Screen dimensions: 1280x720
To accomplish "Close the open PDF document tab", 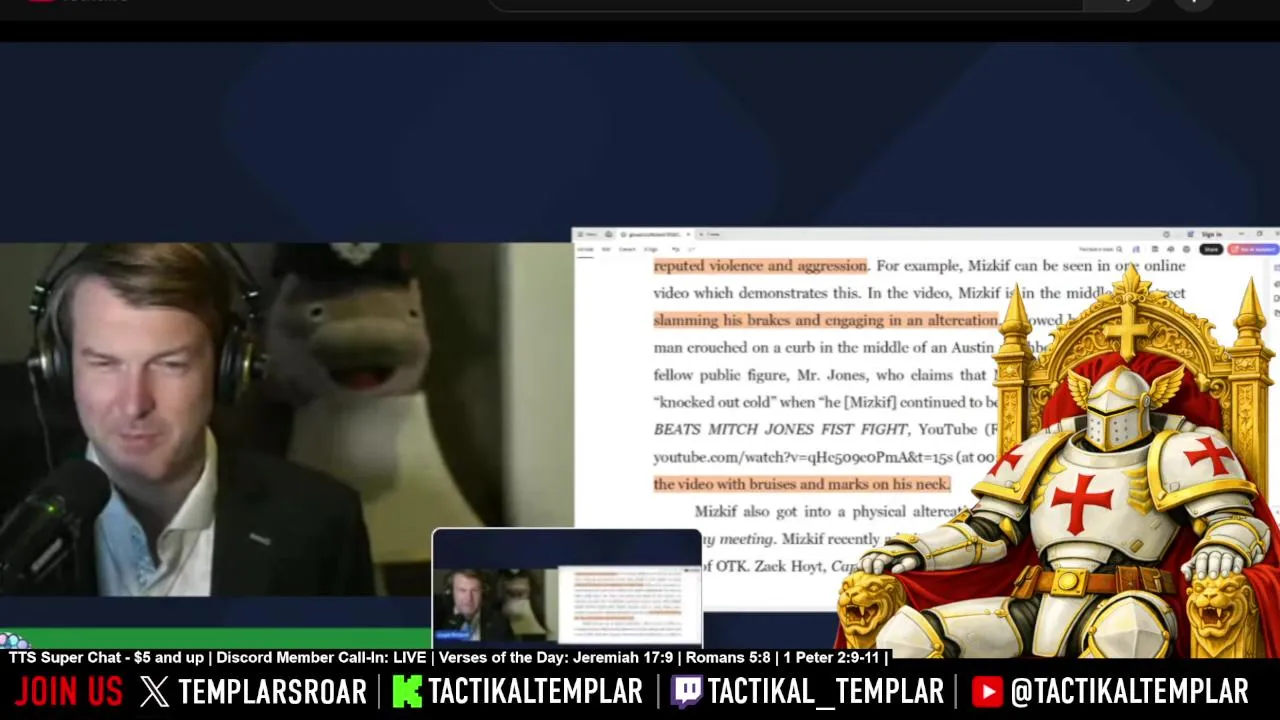I will [688, 234].
